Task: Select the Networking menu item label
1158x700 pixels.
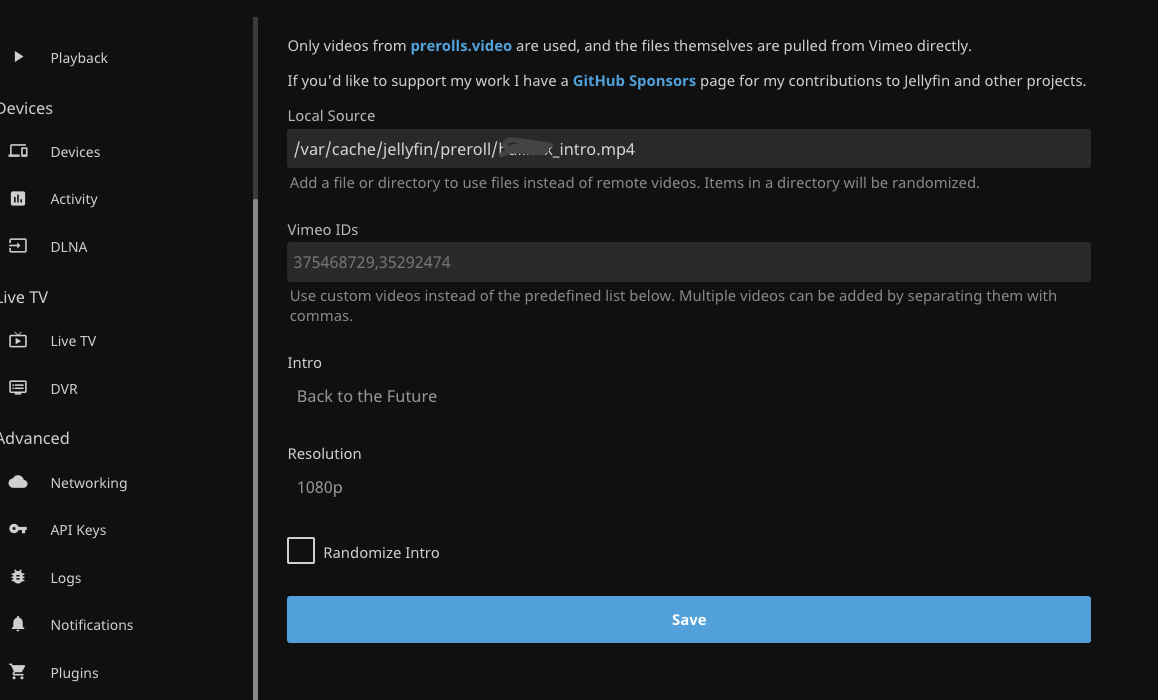Action: 89,483
